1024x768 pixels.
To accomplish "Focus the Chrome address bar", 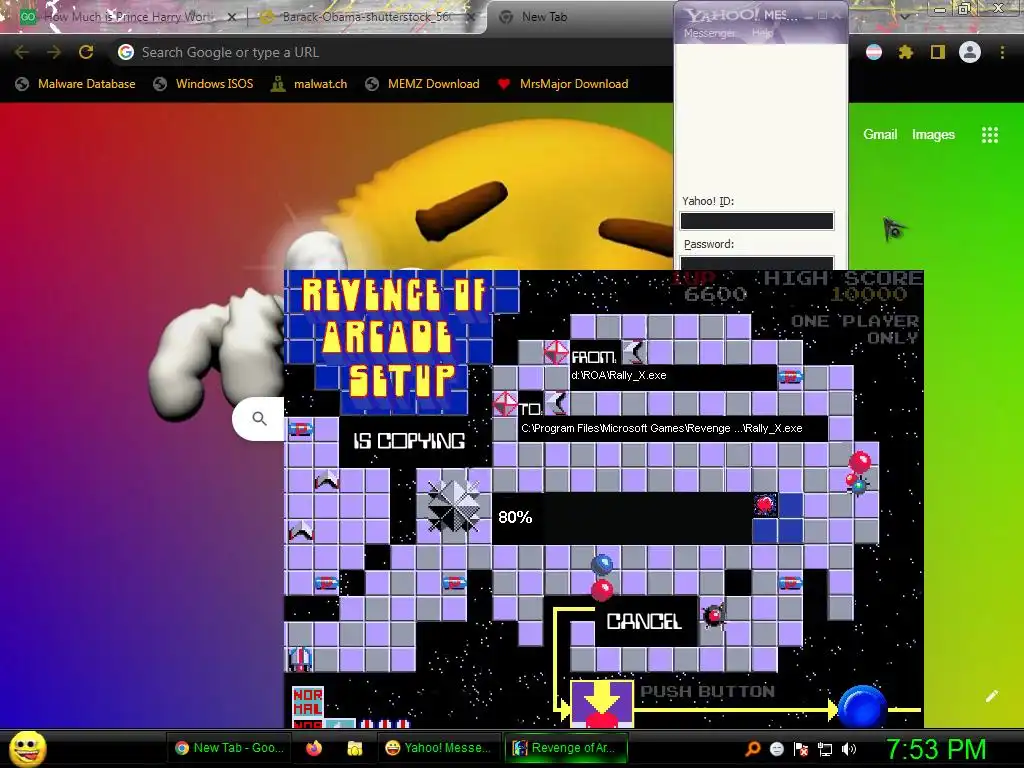I will (392, 52).
